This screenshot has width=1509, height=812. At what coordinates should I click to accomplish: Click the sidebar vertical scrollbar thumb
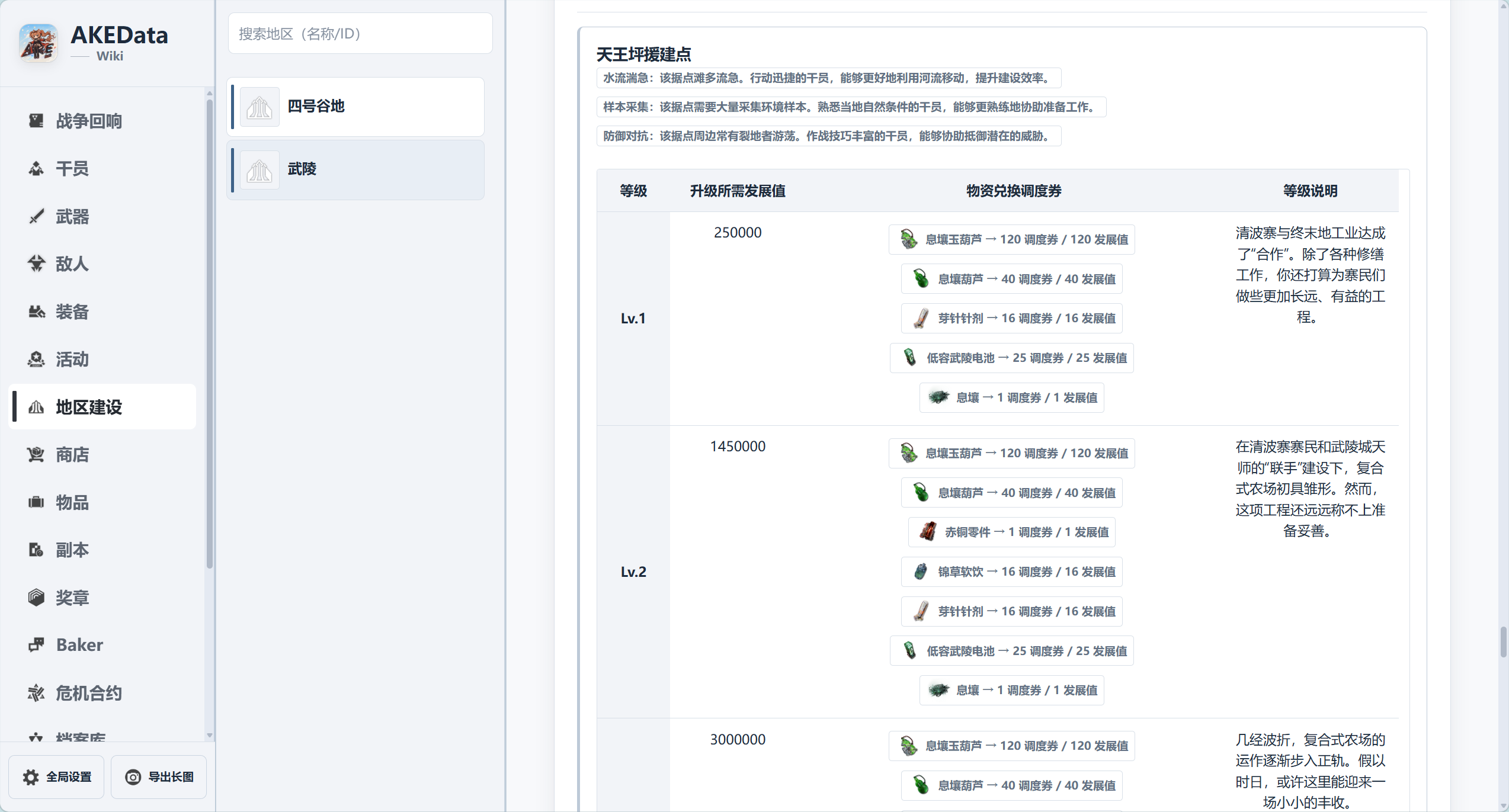click(x=209, y=335)
